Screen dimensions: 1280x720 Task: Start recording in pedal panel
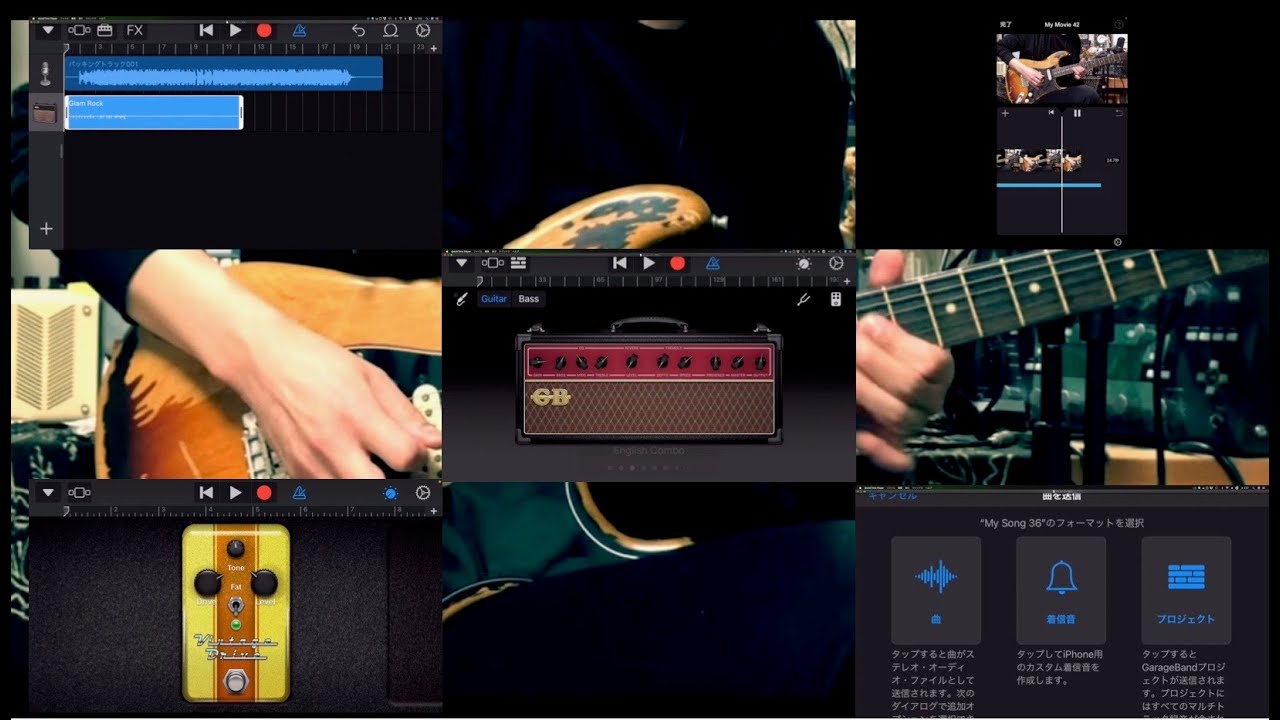click(x=264, y=492)
